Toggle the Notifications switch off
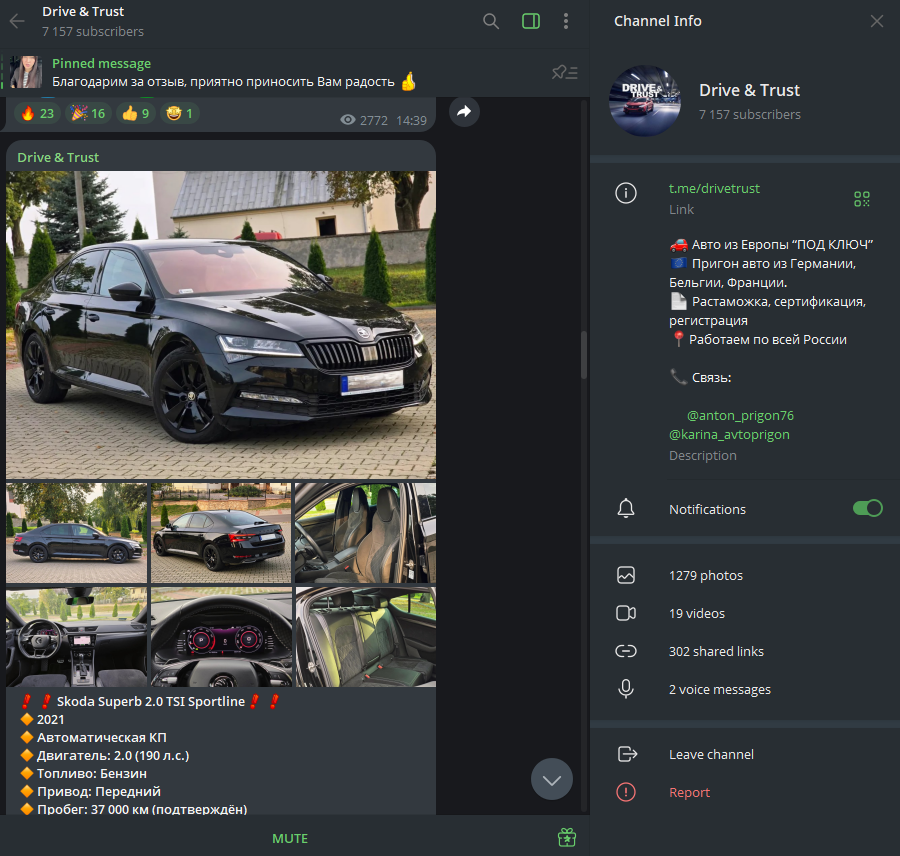The width and height of the screenshot is (900, 856). click(867, 509)
